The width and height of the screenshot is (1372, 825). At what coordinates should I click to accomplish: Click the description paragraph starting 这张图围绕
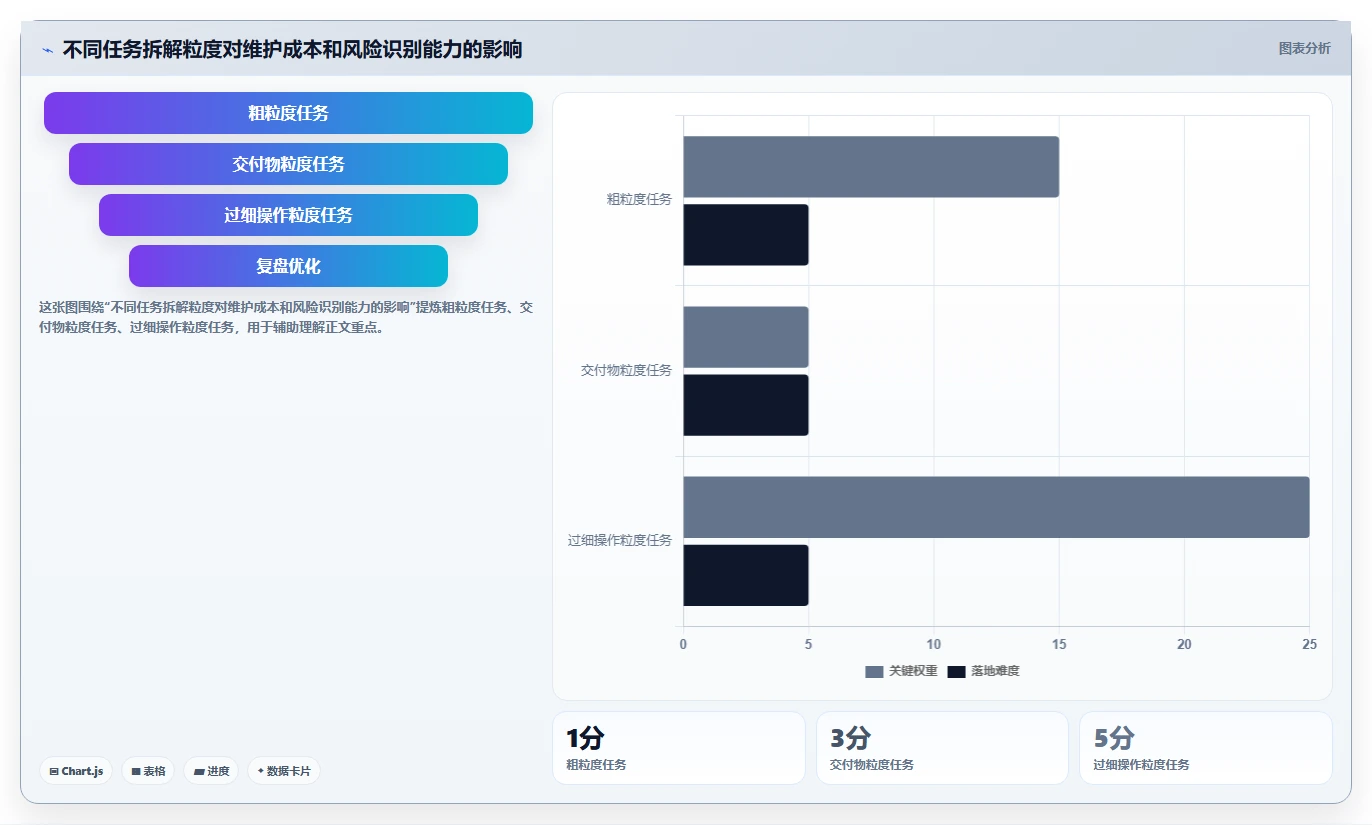pos(286,317)
